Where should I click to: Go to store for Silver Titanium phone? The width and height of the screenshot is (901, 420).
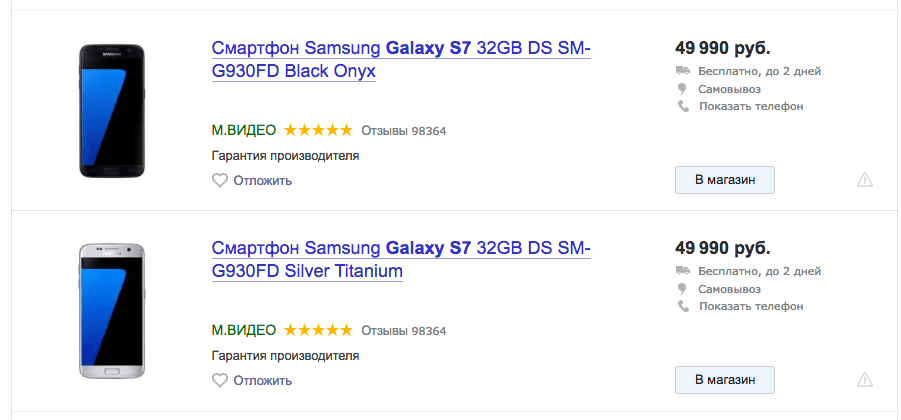[725, 380]
